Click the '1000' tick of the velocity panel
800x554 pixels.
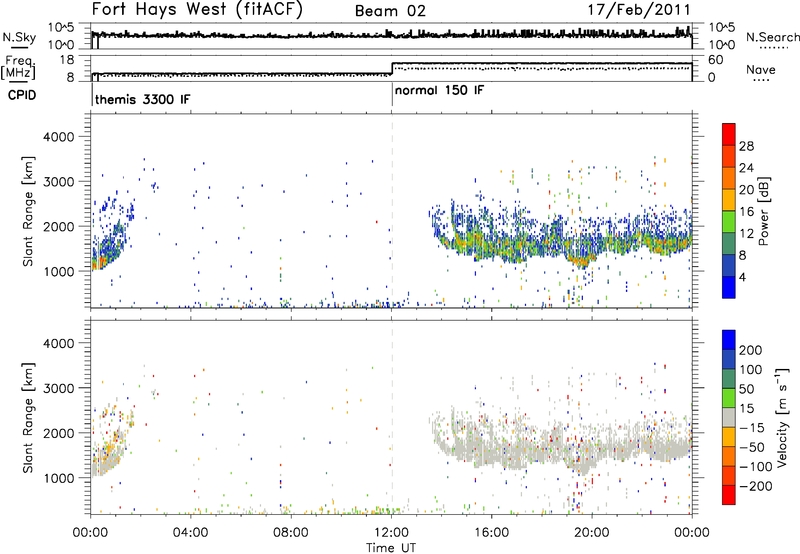pos(59,478)
